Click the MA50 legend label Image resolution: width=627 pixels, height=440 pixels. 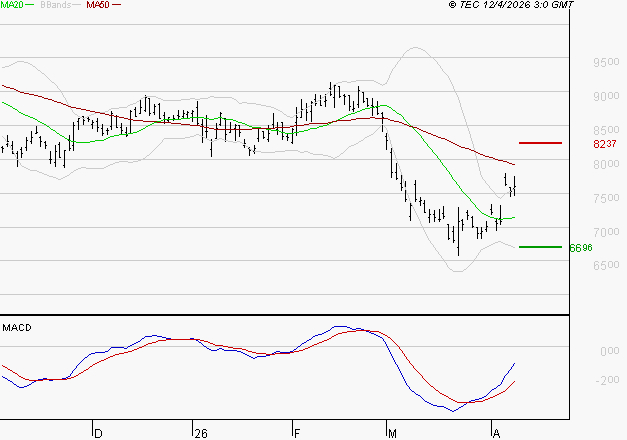click(x=98, y=4)
